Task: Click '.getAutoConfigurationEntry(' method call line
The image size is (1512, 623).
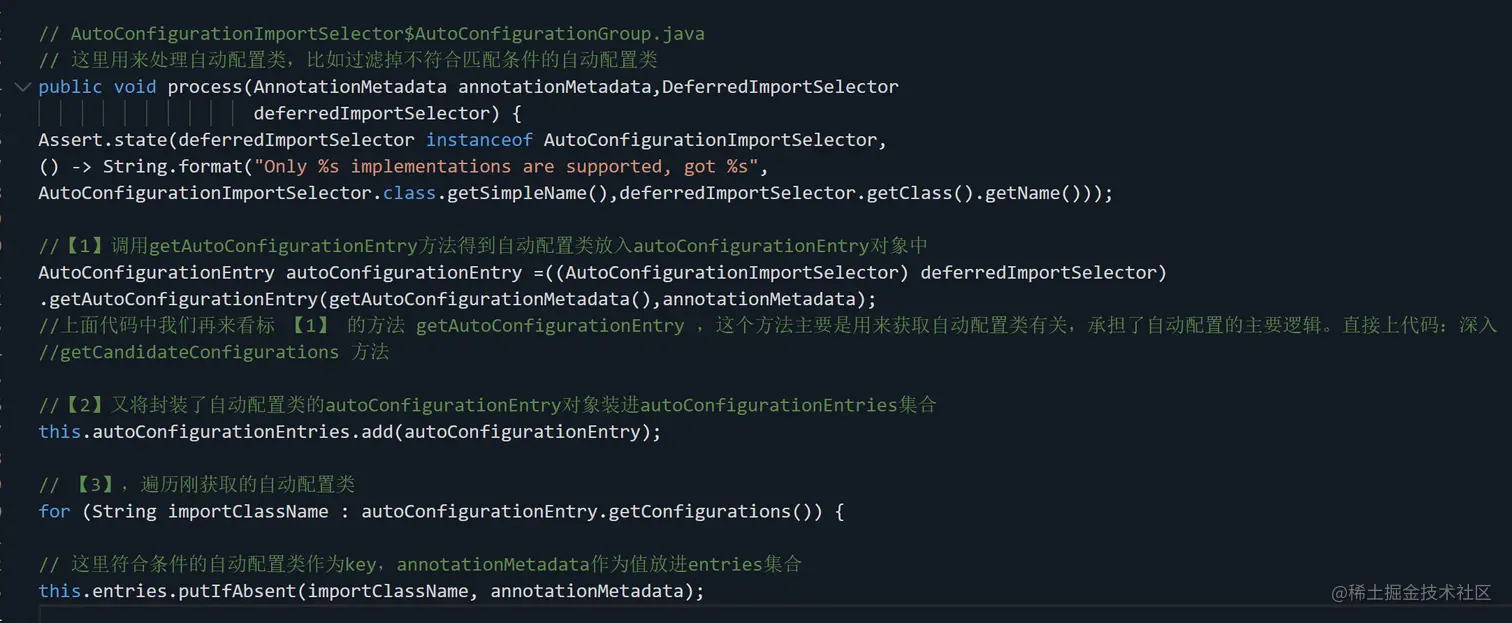Action: (457, 299)
